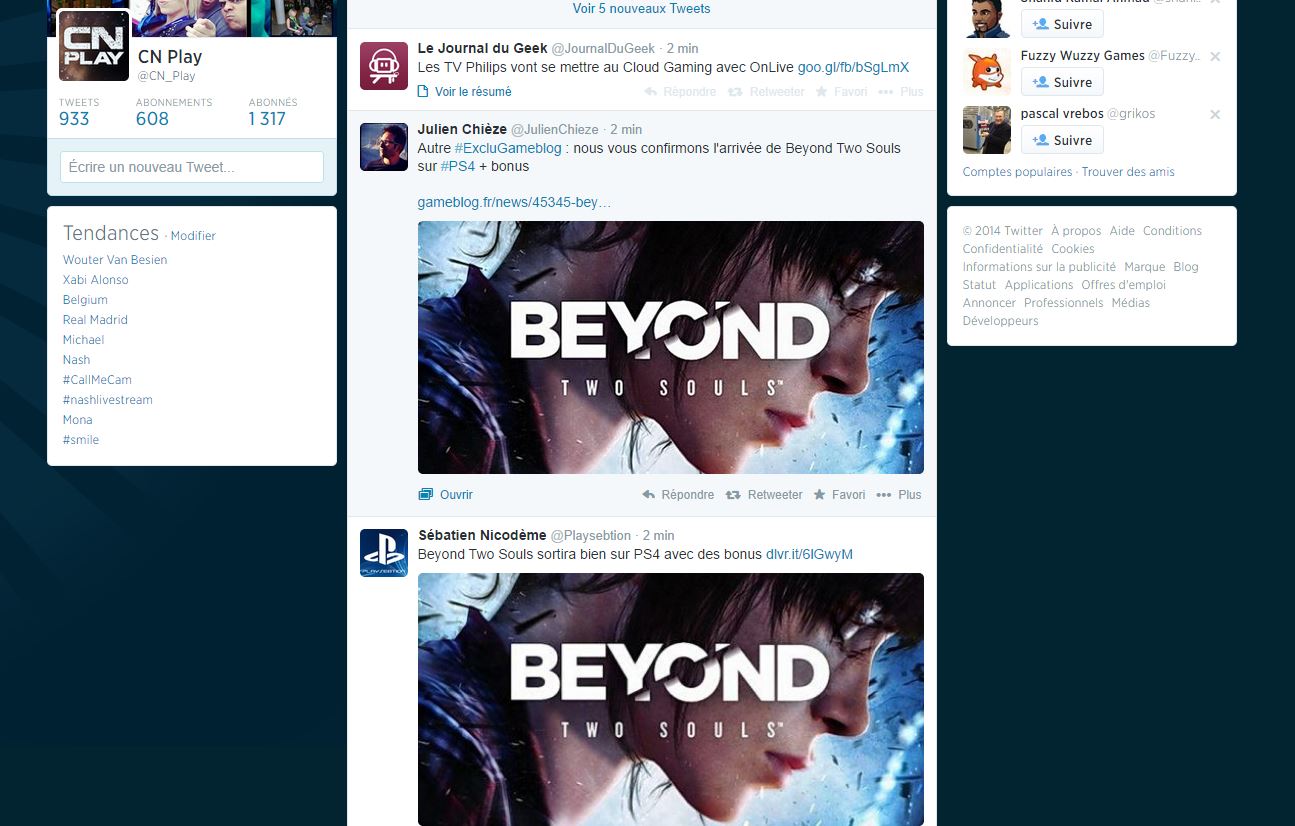Open Sébatien Nicodème name link
Image resolution: width=1295 pixels, height=826 pixels.
482,536
